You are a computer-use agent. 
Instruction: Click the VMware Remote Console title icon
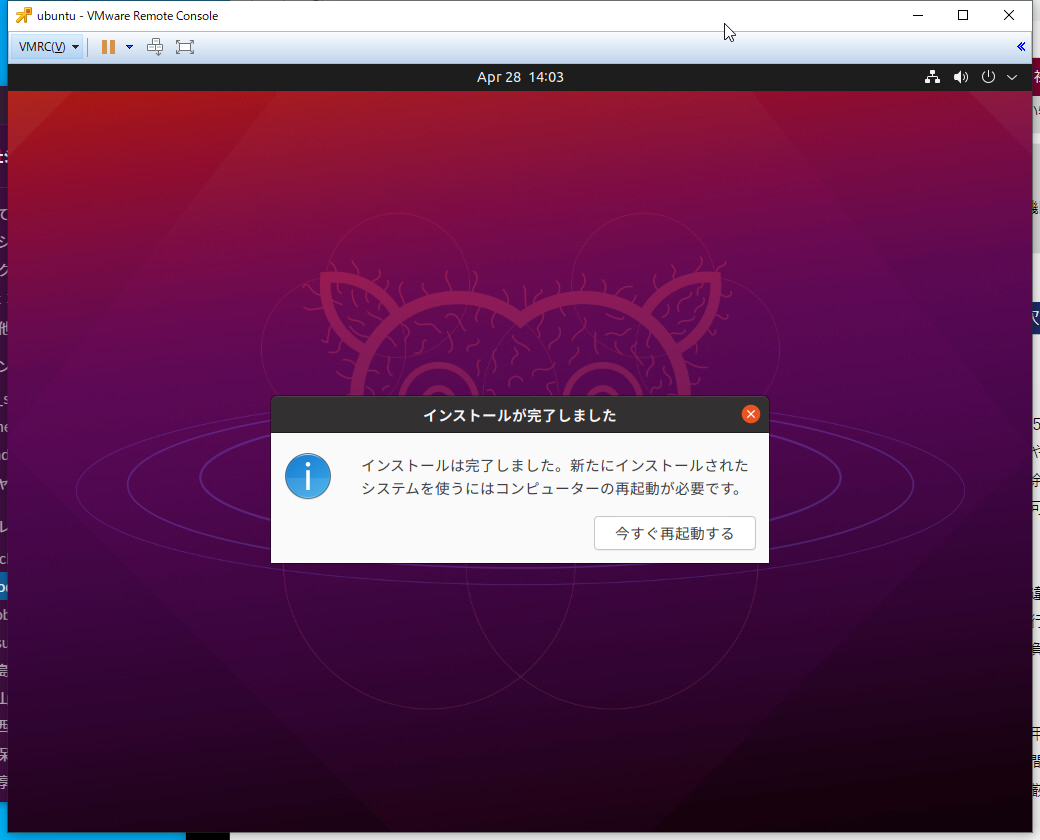(x=23, y=15)
